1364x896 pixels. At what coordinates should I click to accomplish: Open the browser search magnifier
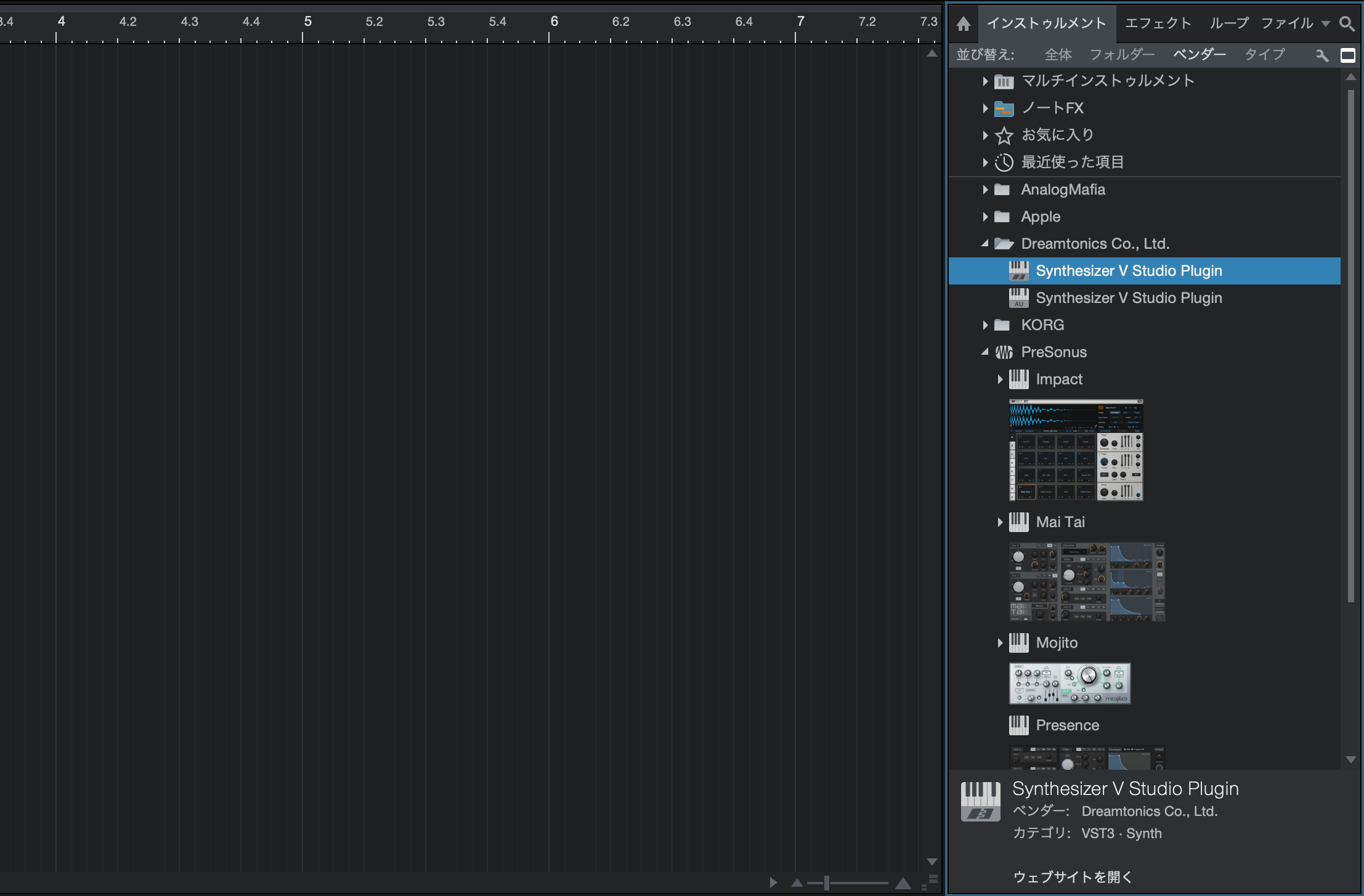coord(1347,24)
